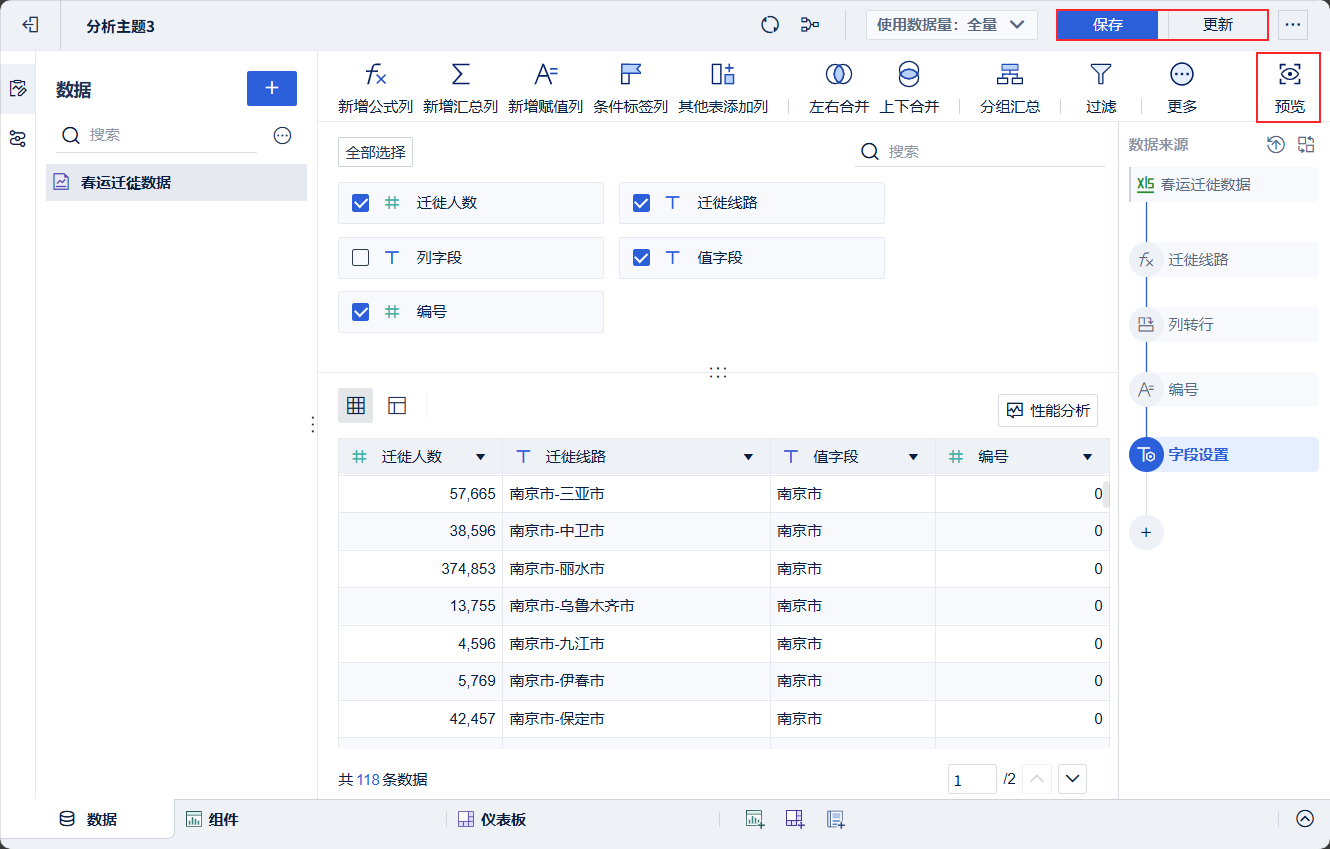
Task: Click the 全部选择 button
Action: (x=375, y=152)
